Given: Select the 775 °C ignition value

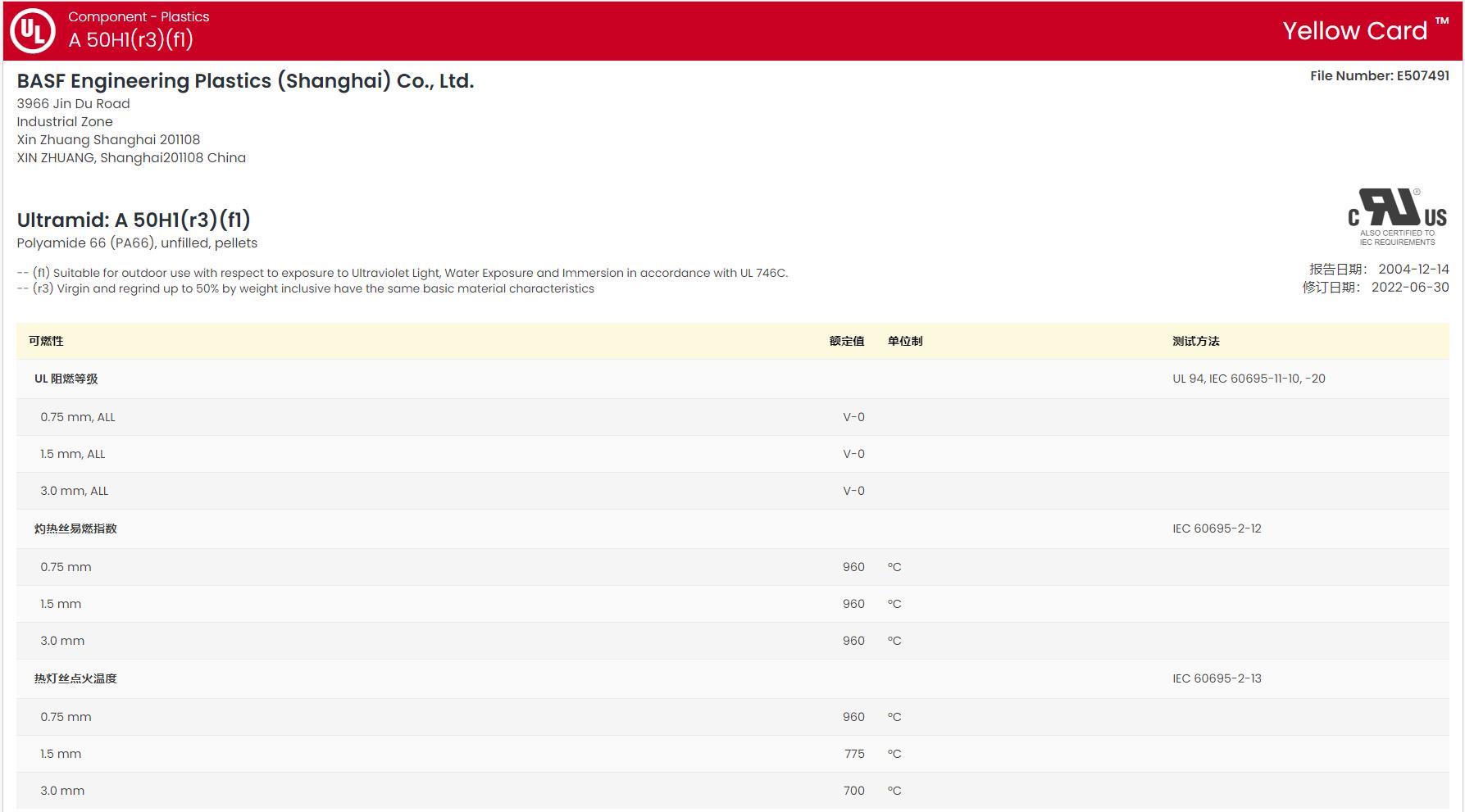Looking at the screenshot, I should (854, 754).
